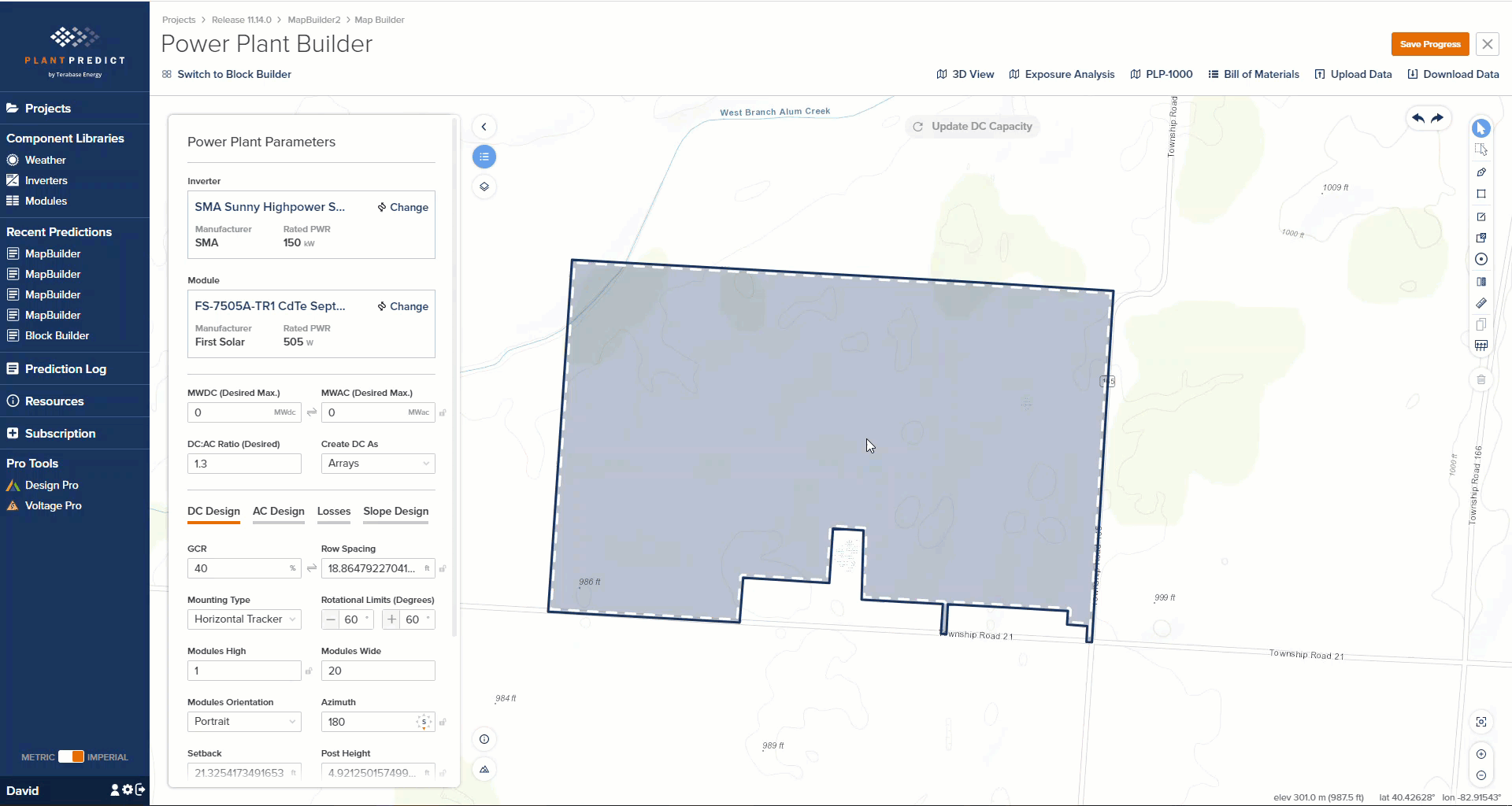Activate the marquee box-select tool

[x=1480, y=150]
